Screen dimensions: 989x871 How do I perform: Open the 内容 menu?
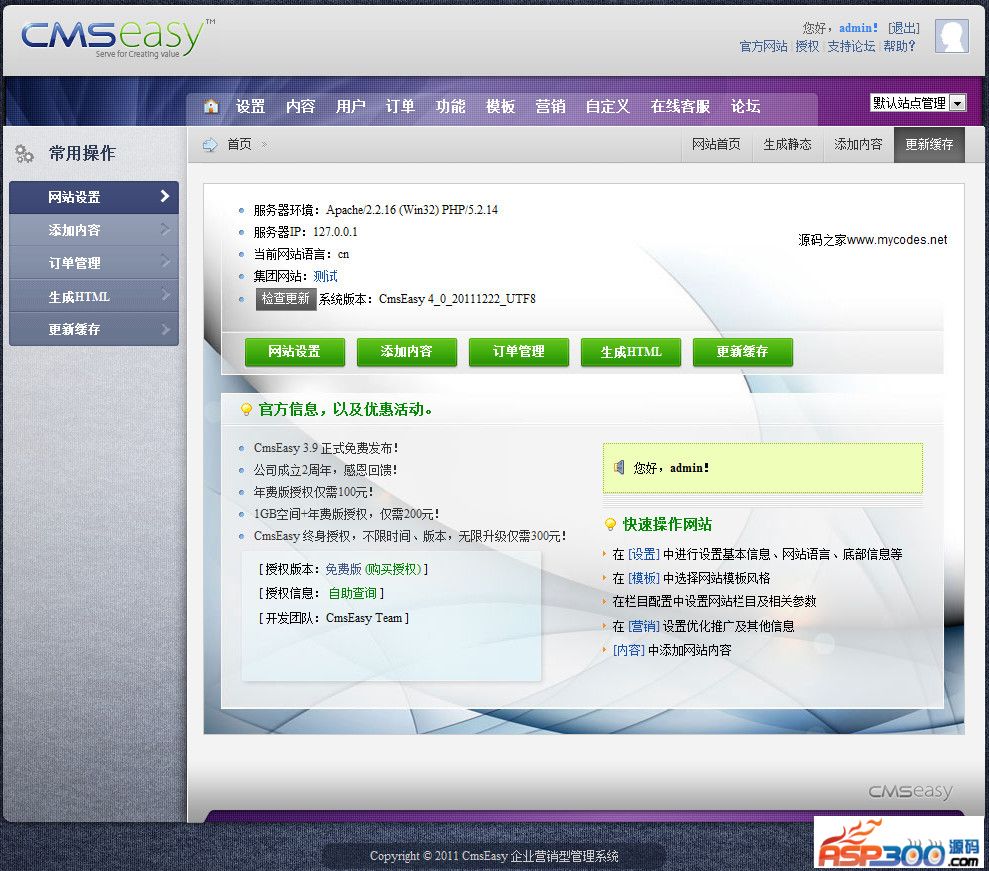[300, 106]
